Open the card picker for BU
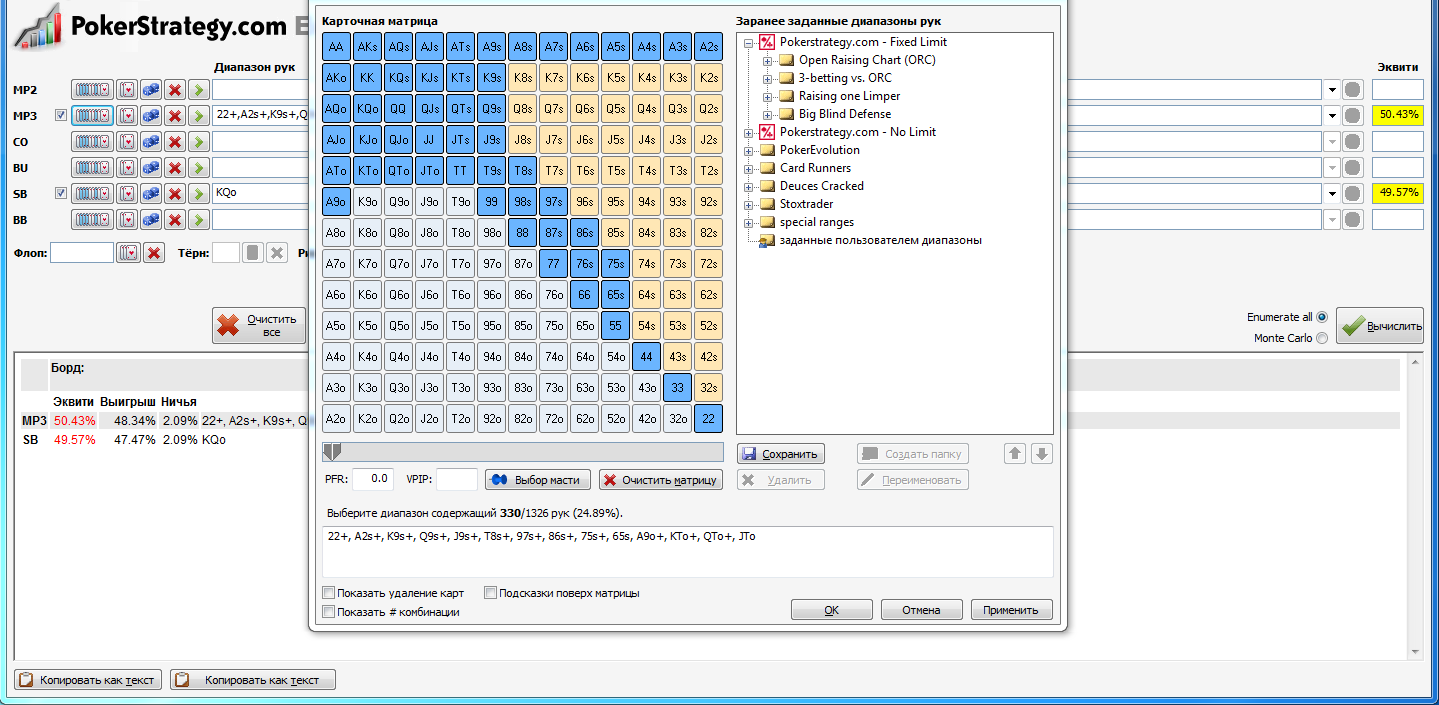 coord(127,168)
